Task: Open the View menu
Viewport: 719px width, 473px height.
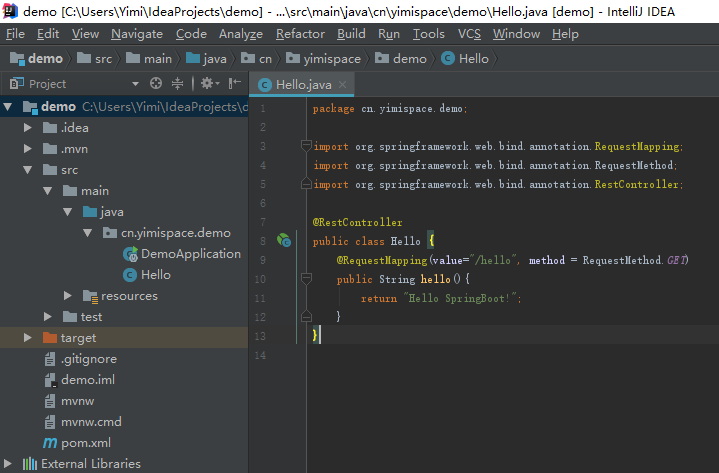Action: click(85, 34)
